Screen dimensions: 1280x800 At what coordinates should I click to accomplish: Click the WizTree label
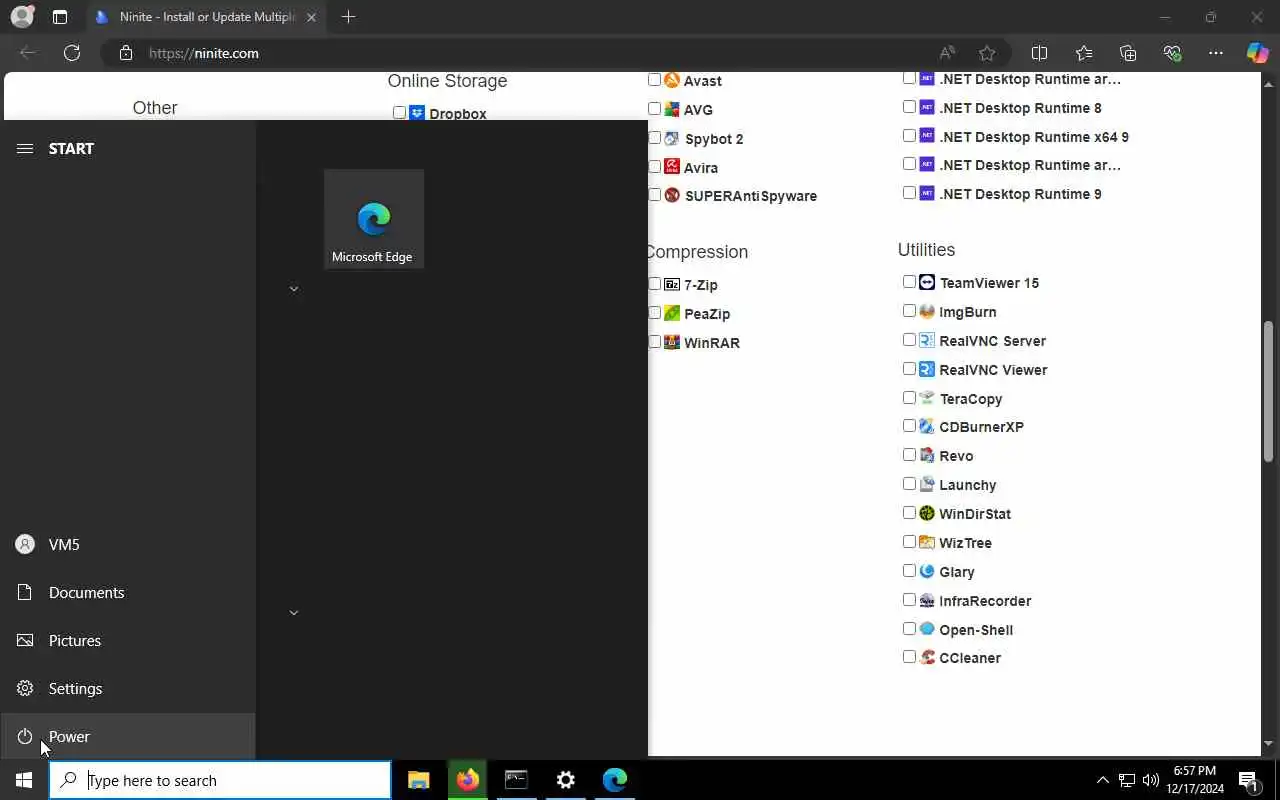click(x=966, y=543)
